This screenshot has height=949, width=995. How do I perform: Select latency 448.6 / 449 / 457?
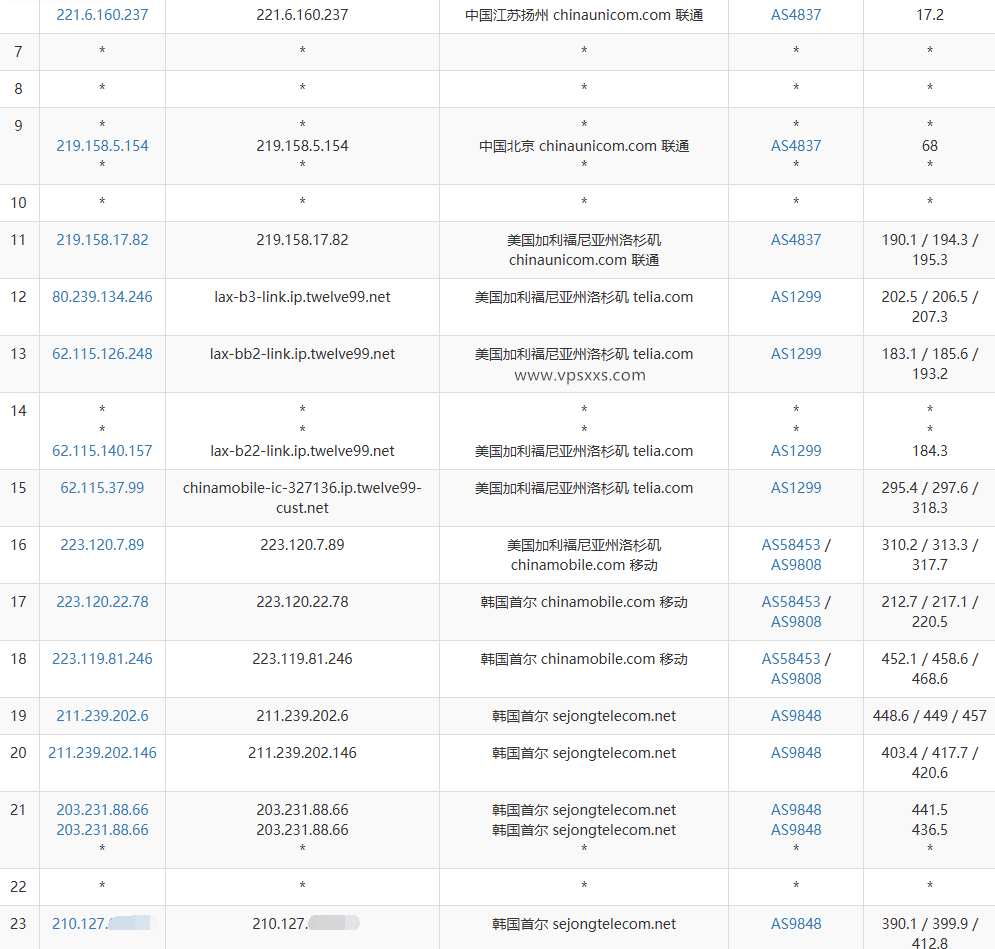930,716
